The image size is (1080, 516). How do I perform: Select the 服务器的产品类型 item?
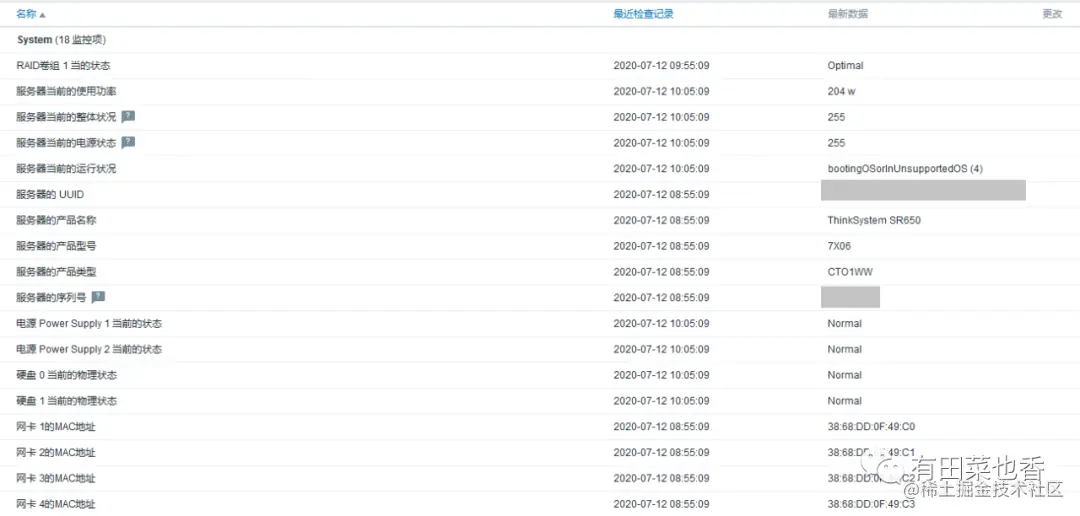56,271
